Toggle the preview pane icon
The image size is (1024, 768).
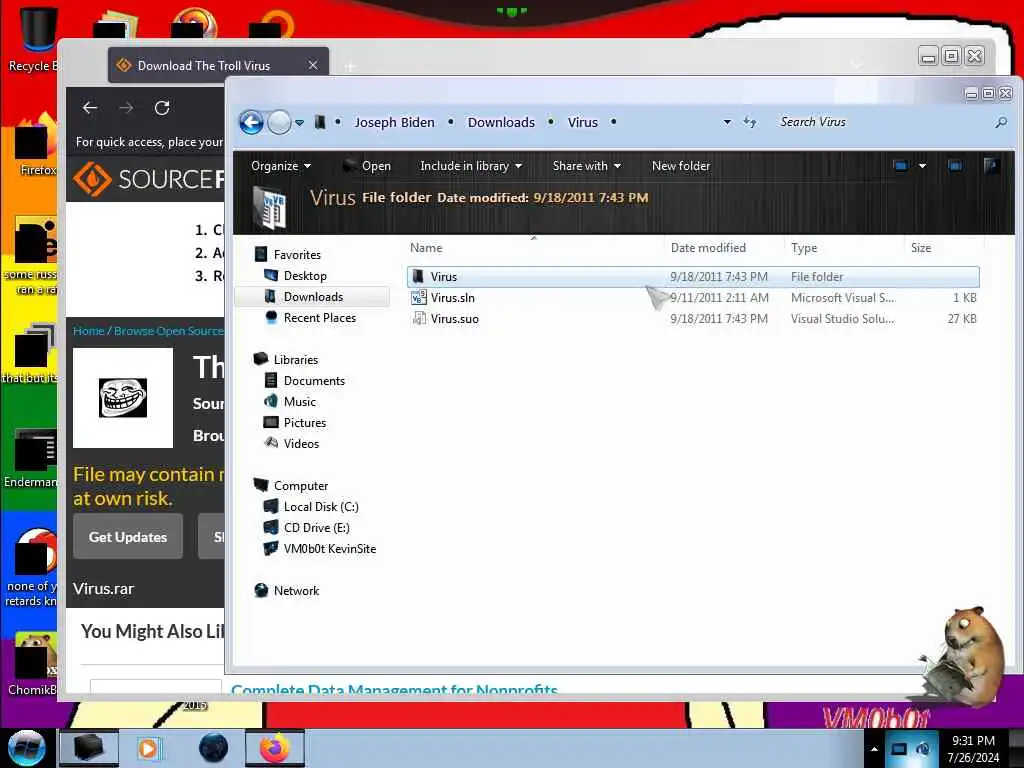pyautogui.click(x=955, y=166)
